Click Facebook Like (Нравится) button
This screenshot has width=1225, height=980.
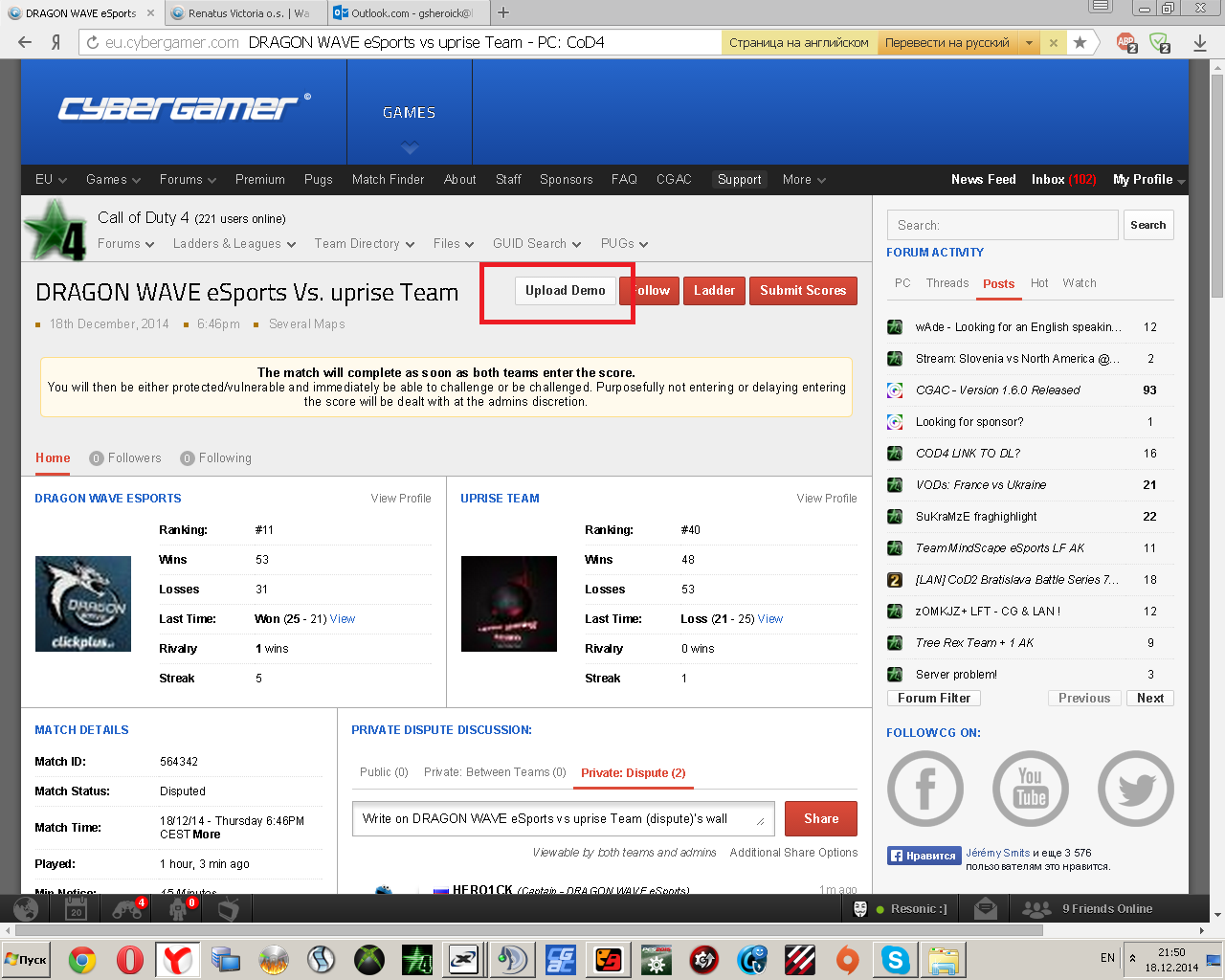coord(924,856)
